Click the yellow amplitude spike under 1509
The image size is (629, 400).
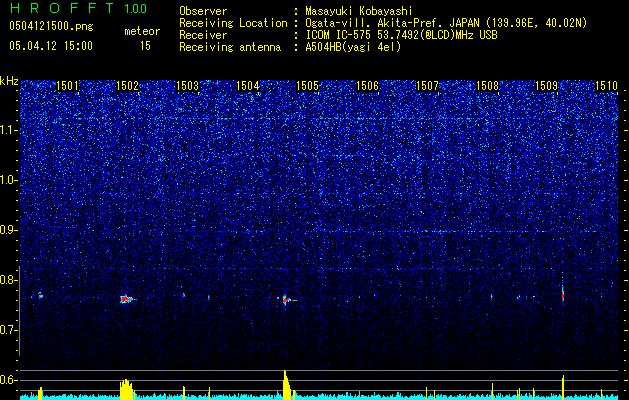point(563,387)
